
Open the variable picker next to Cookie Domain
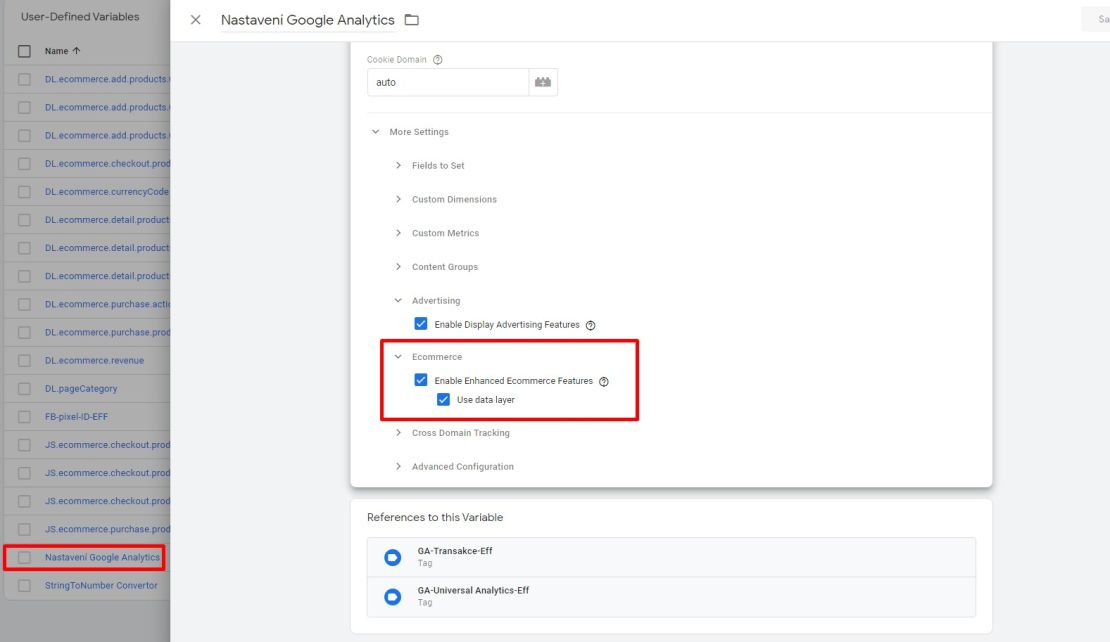click(543, 82)
